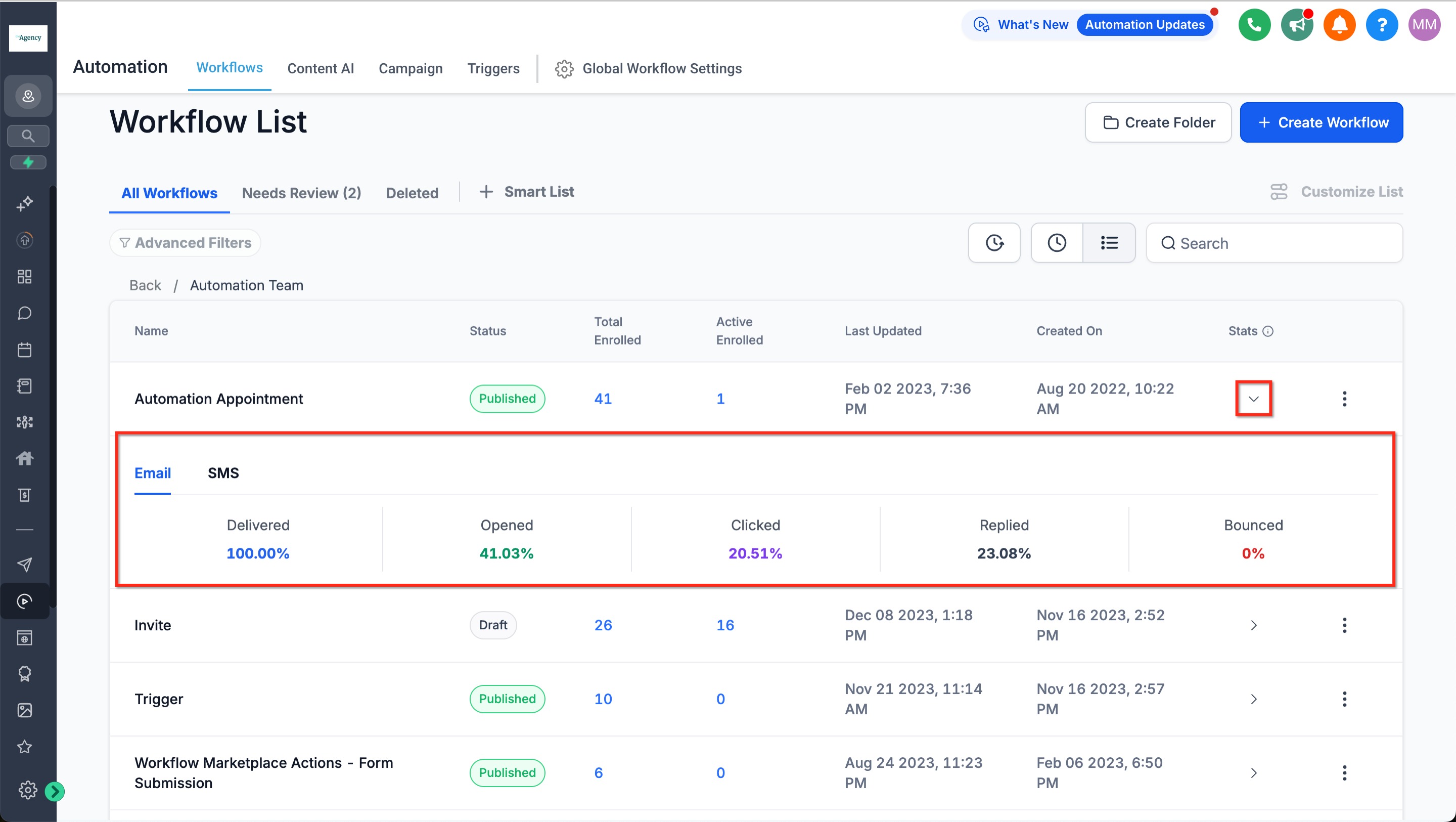Open the megaphone announcements icon
This screenshot has height=822, width=1456.
pyautogui.click(x=1297, y=25)
